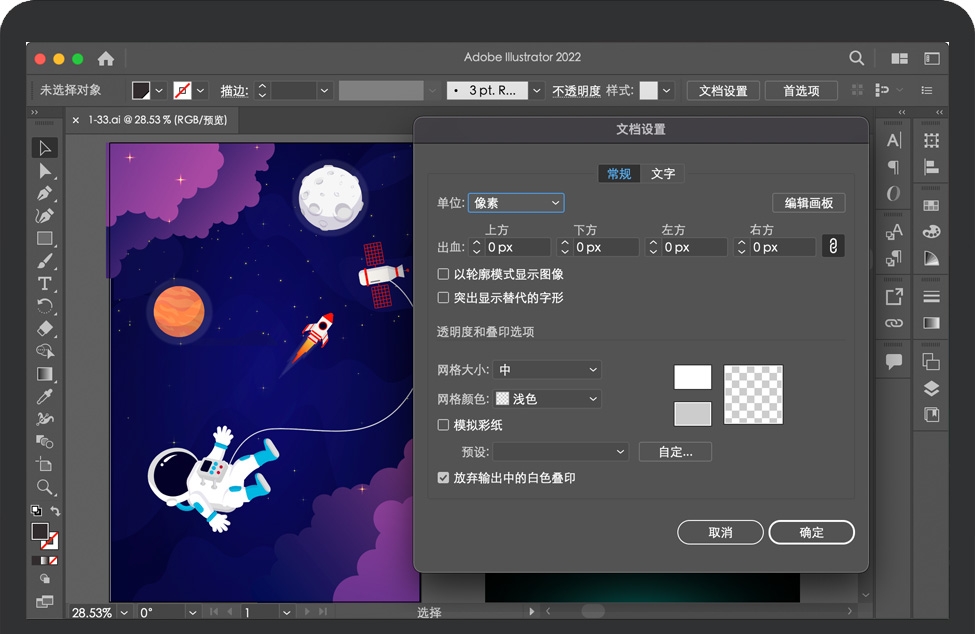This screenshot has height=634, width=975.
Task: Select the Rectangle shape tool
Action: [45, 239]
